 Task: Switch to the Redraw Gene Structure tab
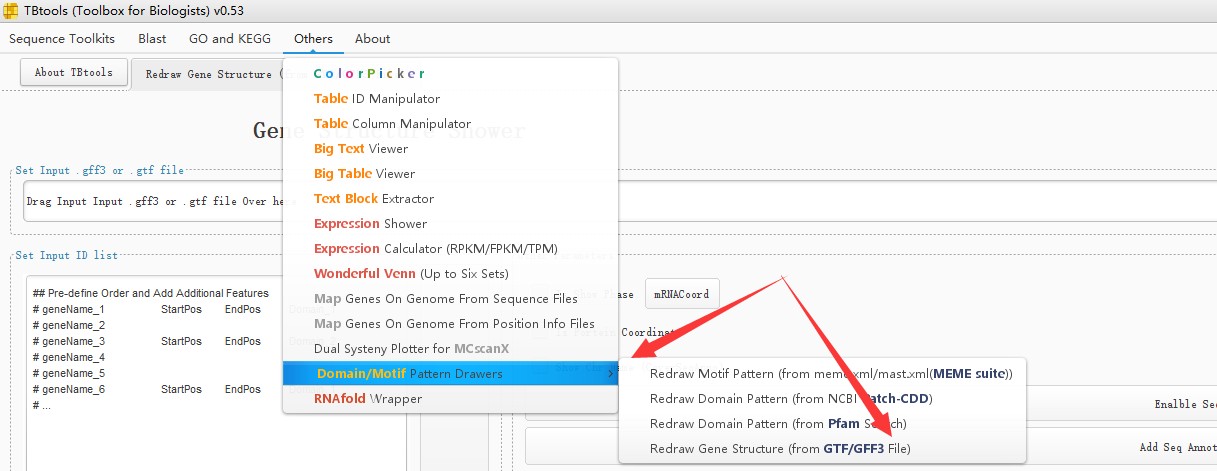point(208,74)
